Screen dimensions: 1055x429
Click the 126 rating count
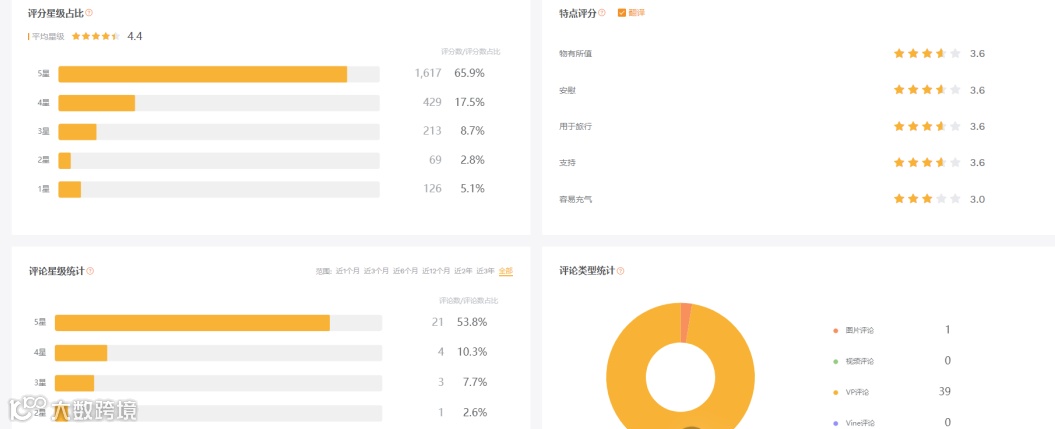[432, 189]
